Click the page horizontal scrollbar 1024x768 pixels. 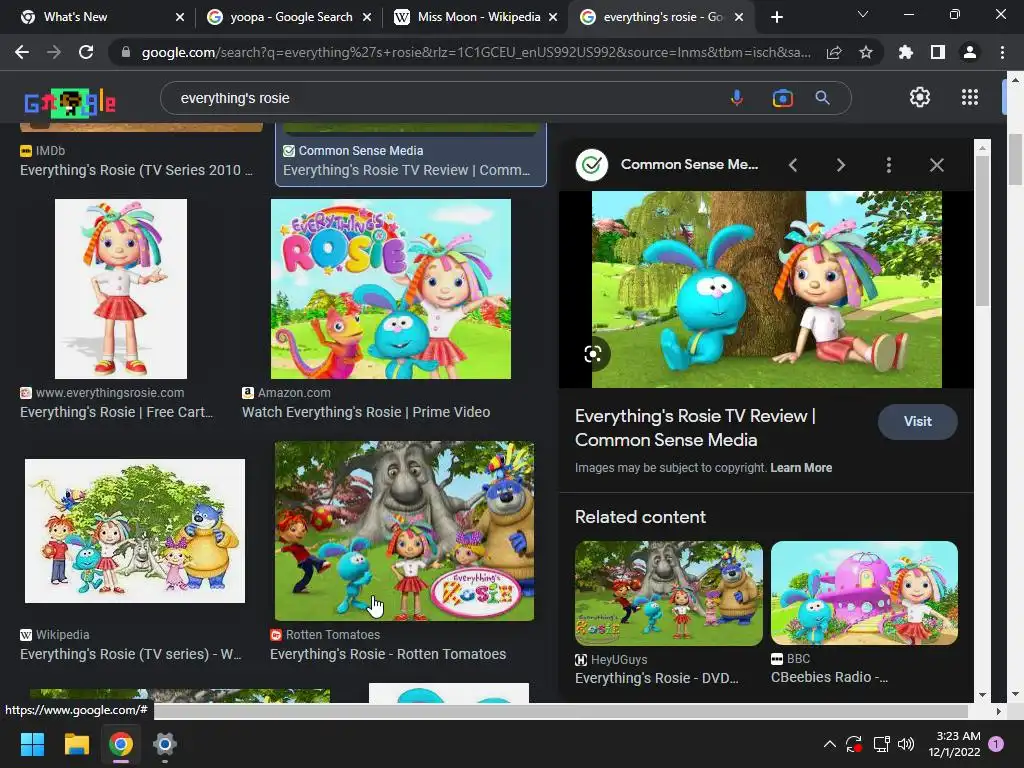(x=560, y=711)
